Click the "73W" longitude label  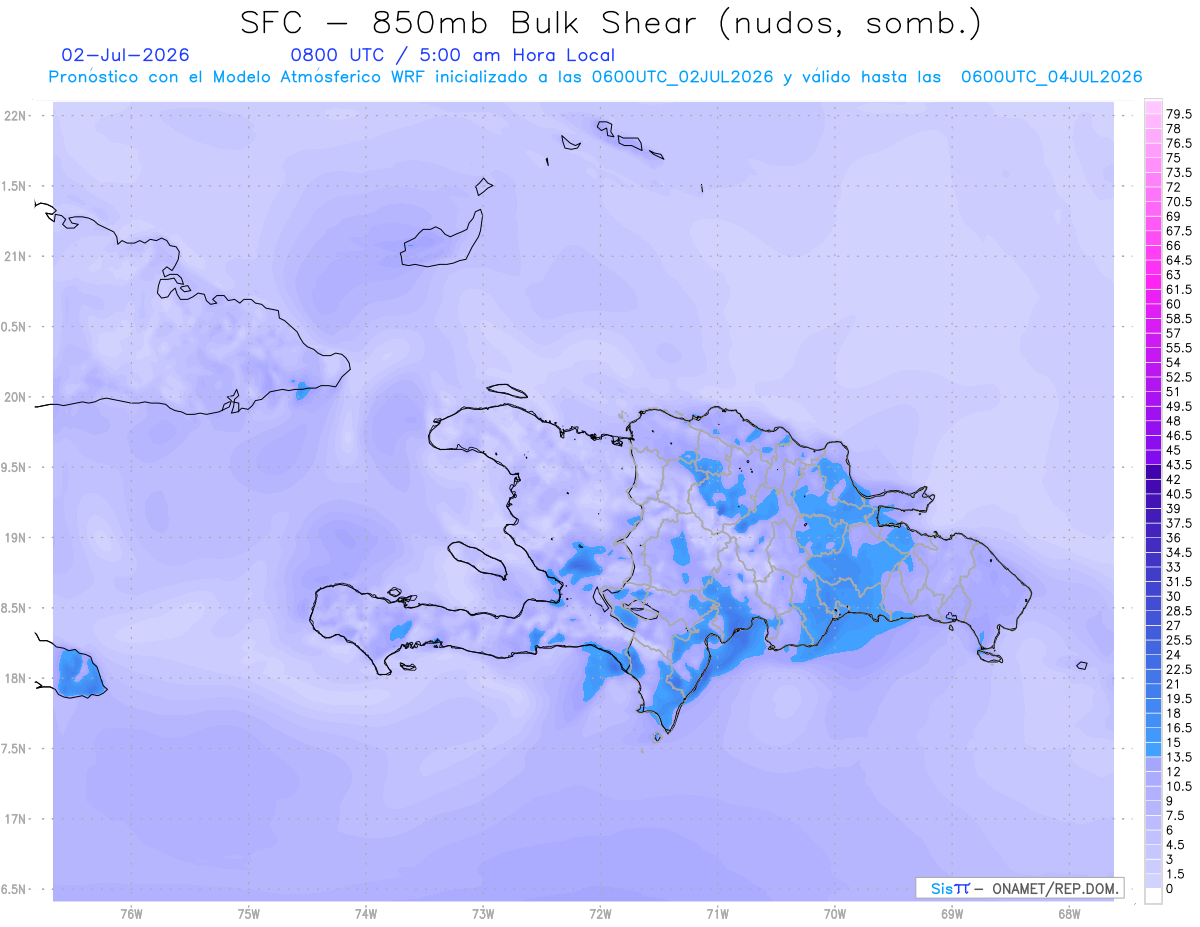coord(483,914)
